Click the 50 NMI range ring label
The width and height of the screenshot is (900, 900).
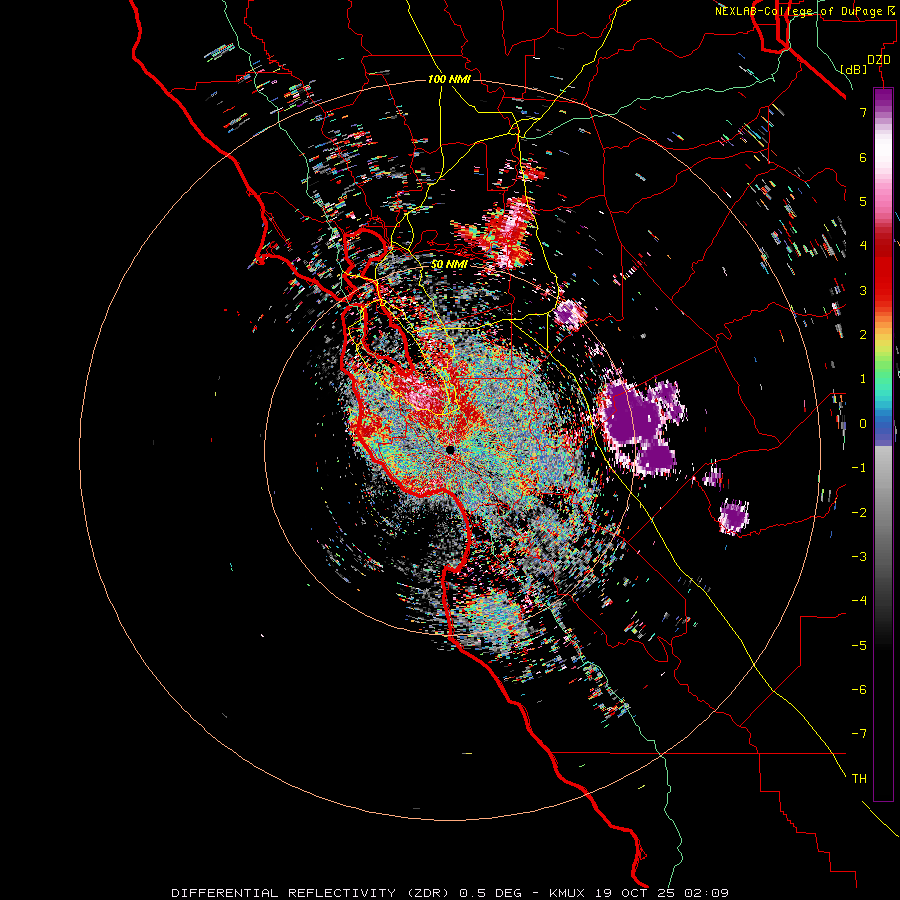coord(449,264)
